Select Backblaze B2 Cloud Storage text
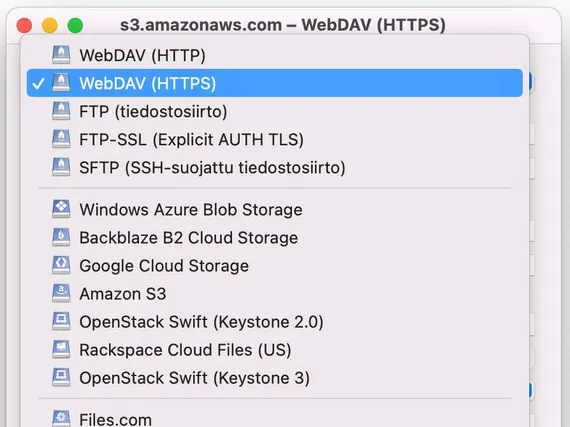Image resolution: width=570 pixels, height=427 pixels. (x=189, y=238)
